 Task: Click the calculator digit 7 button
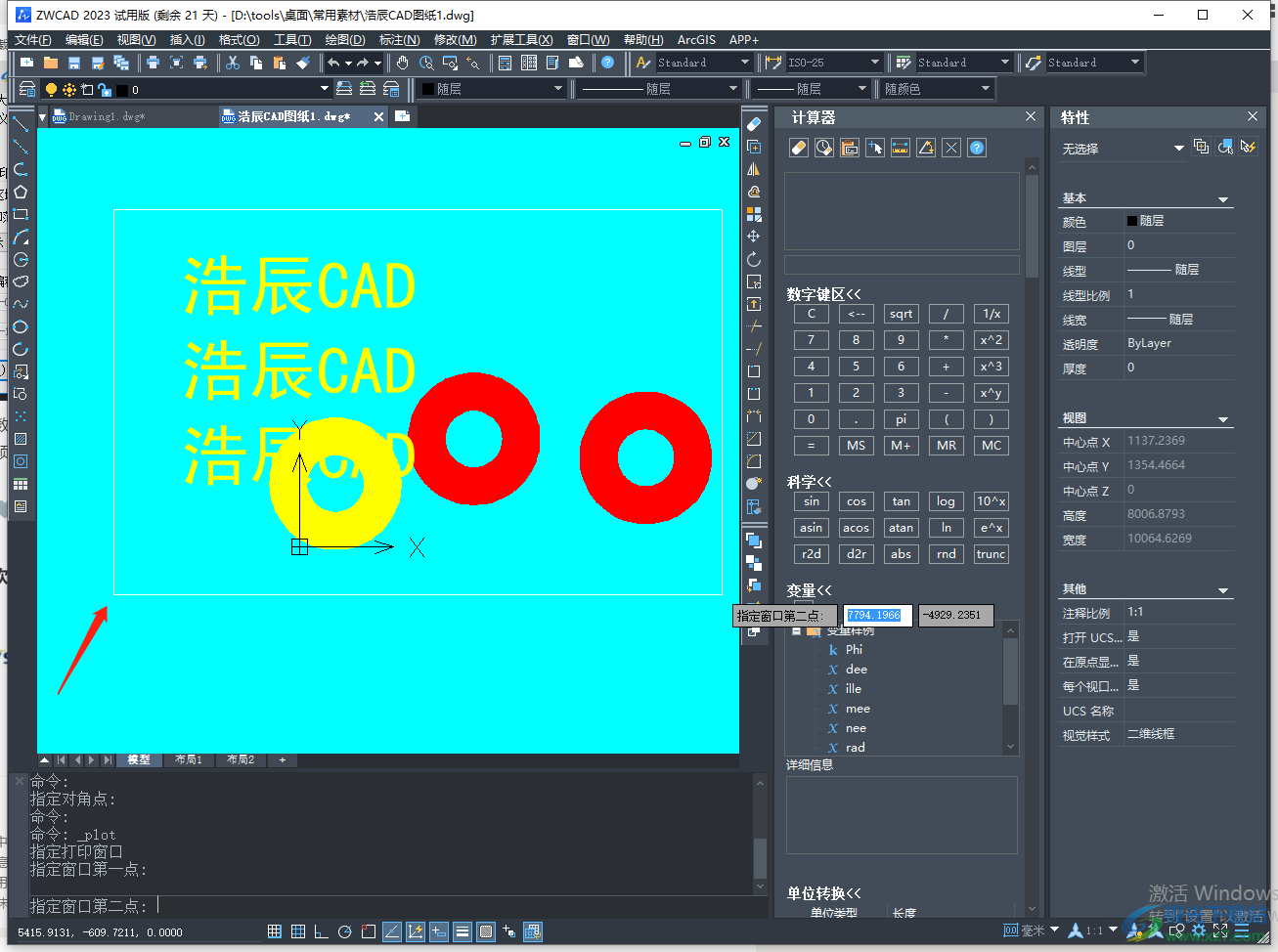click(x=811, y=340)
